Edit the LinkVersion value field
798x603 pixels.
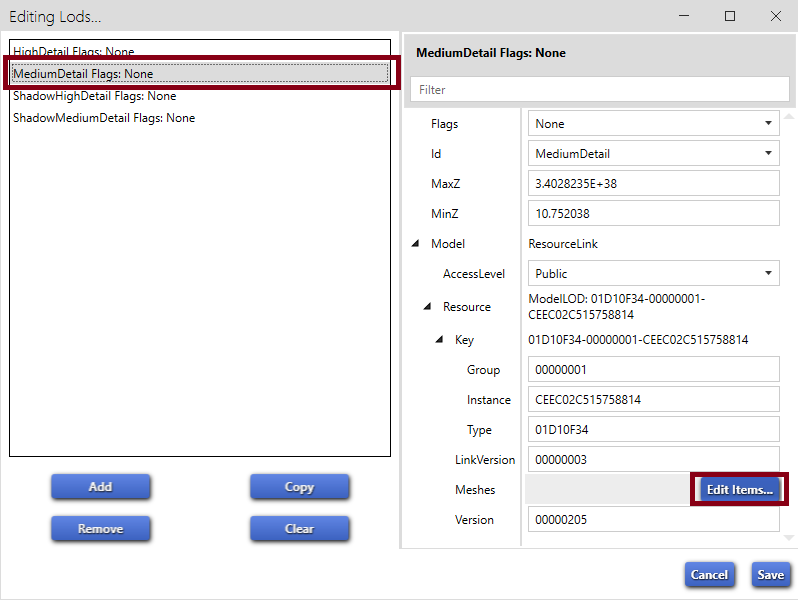point(653,460)
